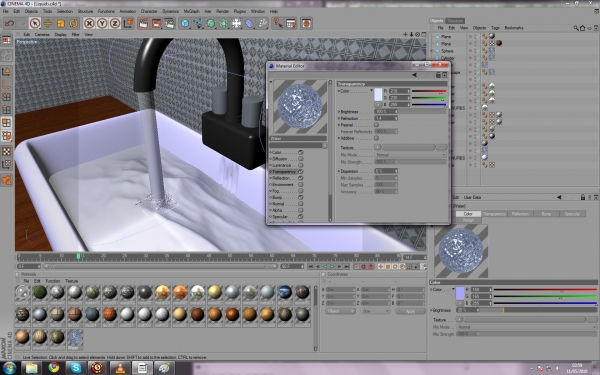Switch the coordinate system icon
600x375 pixels.
pyautogui.click(x=128, y=23)
